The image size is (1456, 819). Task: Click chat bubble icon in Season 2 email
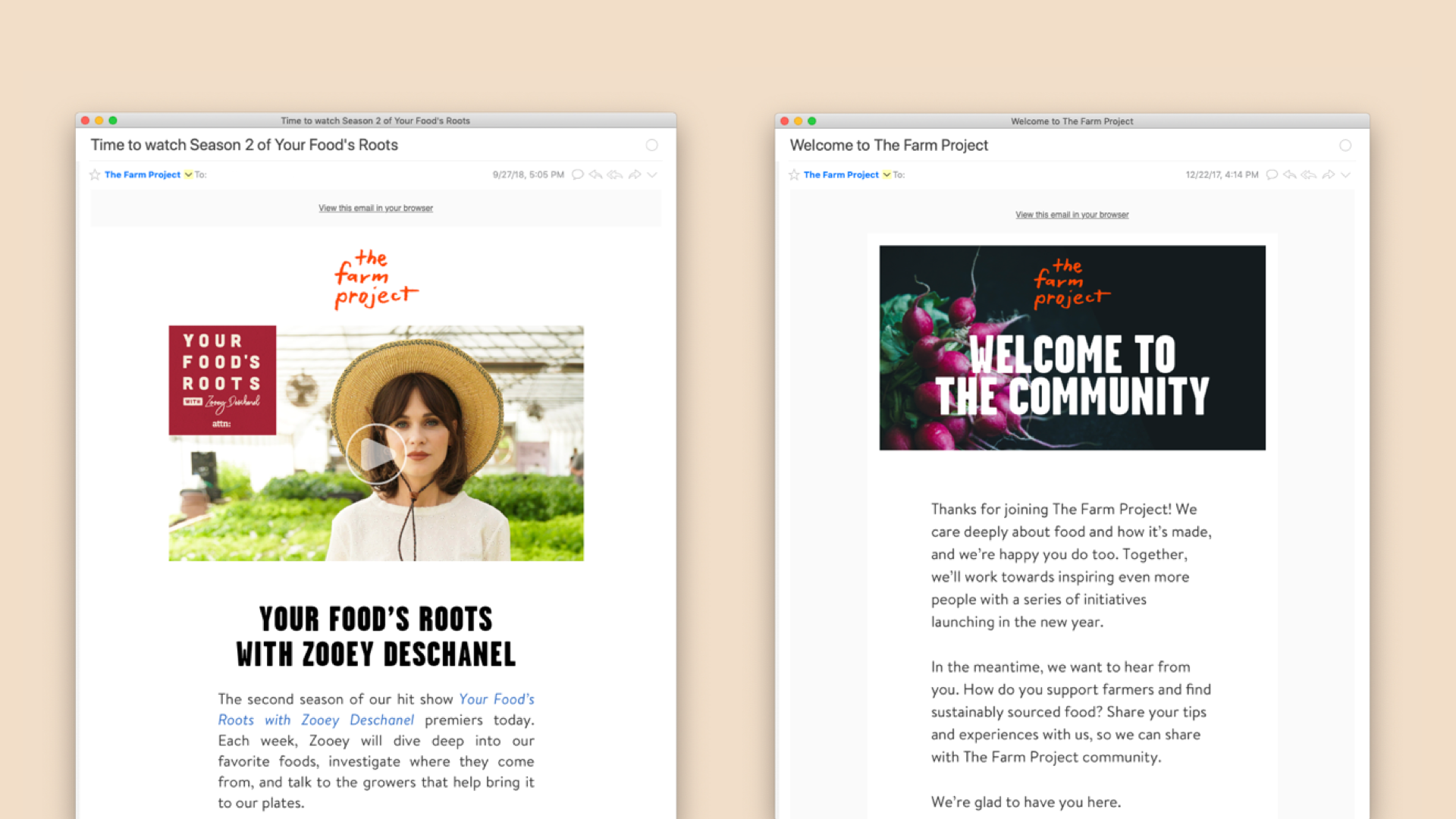click(578, 174)
